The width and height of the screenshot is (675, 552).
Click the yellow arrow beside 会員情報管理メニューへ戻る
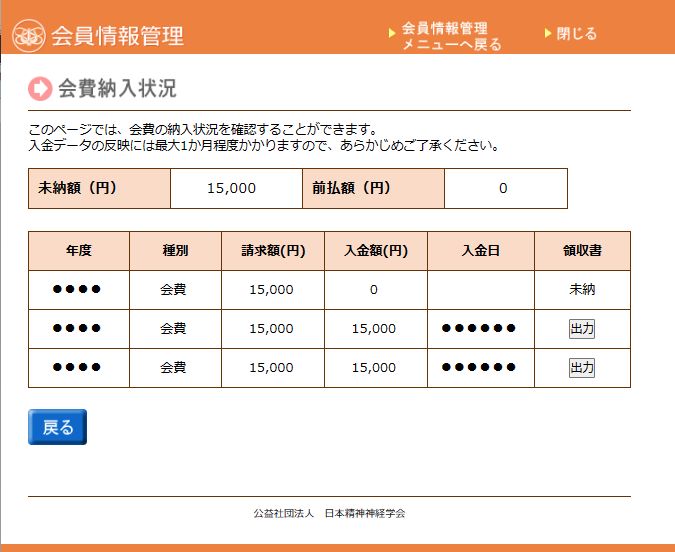click(392, 33)
